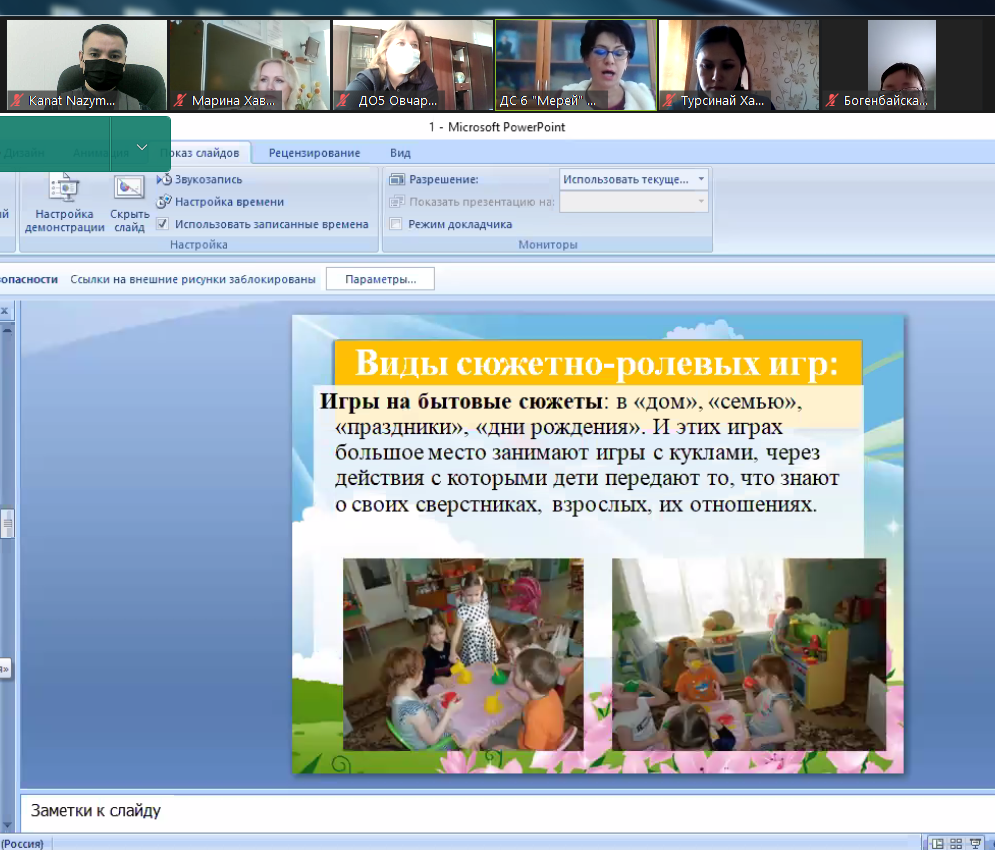Expand the collapsed panel chevron on left edge
Screen dimensions: 995x850
[5, 668]
